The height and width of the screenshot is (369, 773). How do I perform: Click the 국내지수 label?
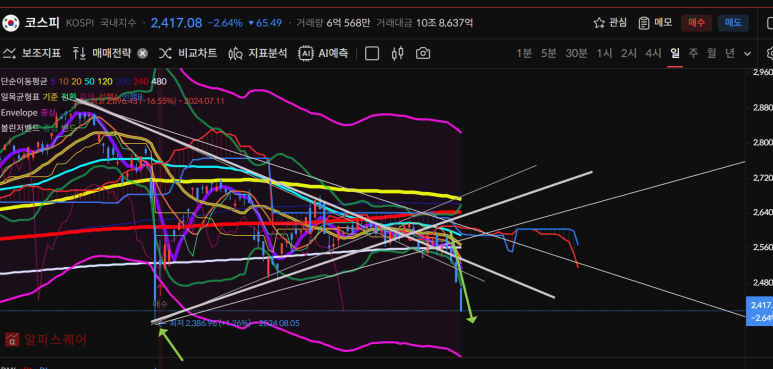[118, 23]
